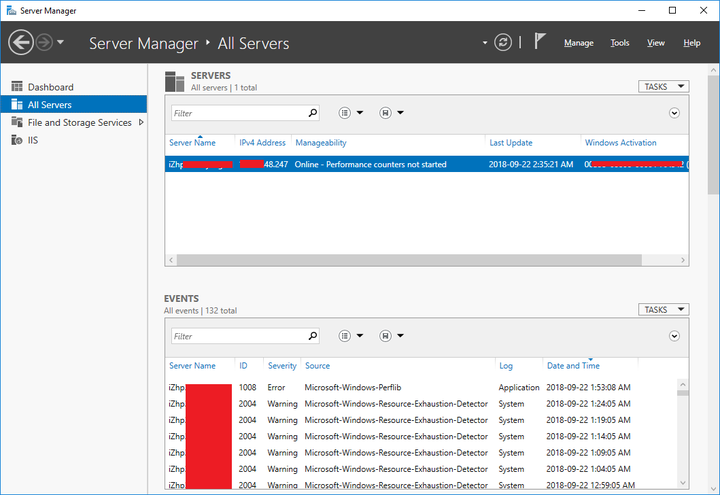This screenshot has height=495, width=720.
Task: Click the Servers section icon
Action: (174, 82)
